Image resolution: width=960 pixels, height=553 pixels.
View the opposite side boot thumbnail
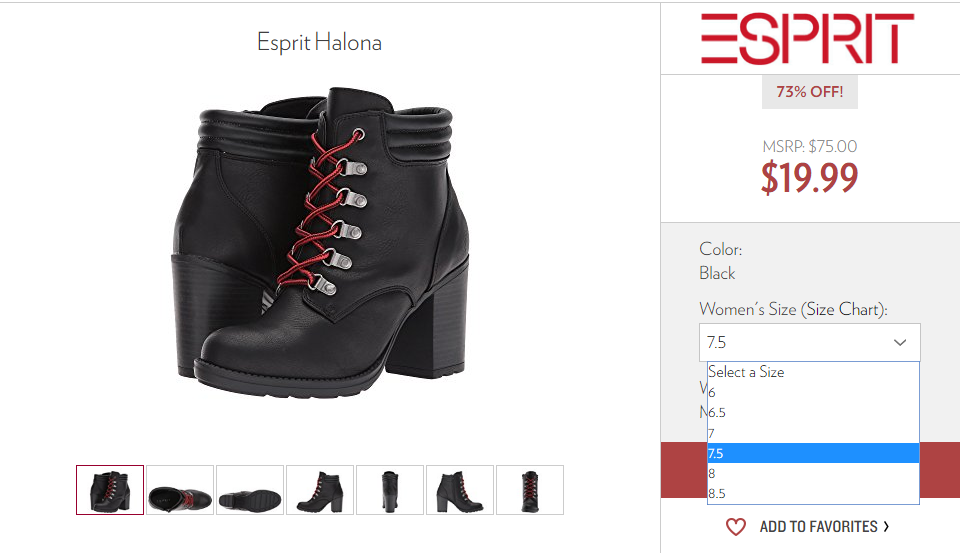tap(460, 490)
